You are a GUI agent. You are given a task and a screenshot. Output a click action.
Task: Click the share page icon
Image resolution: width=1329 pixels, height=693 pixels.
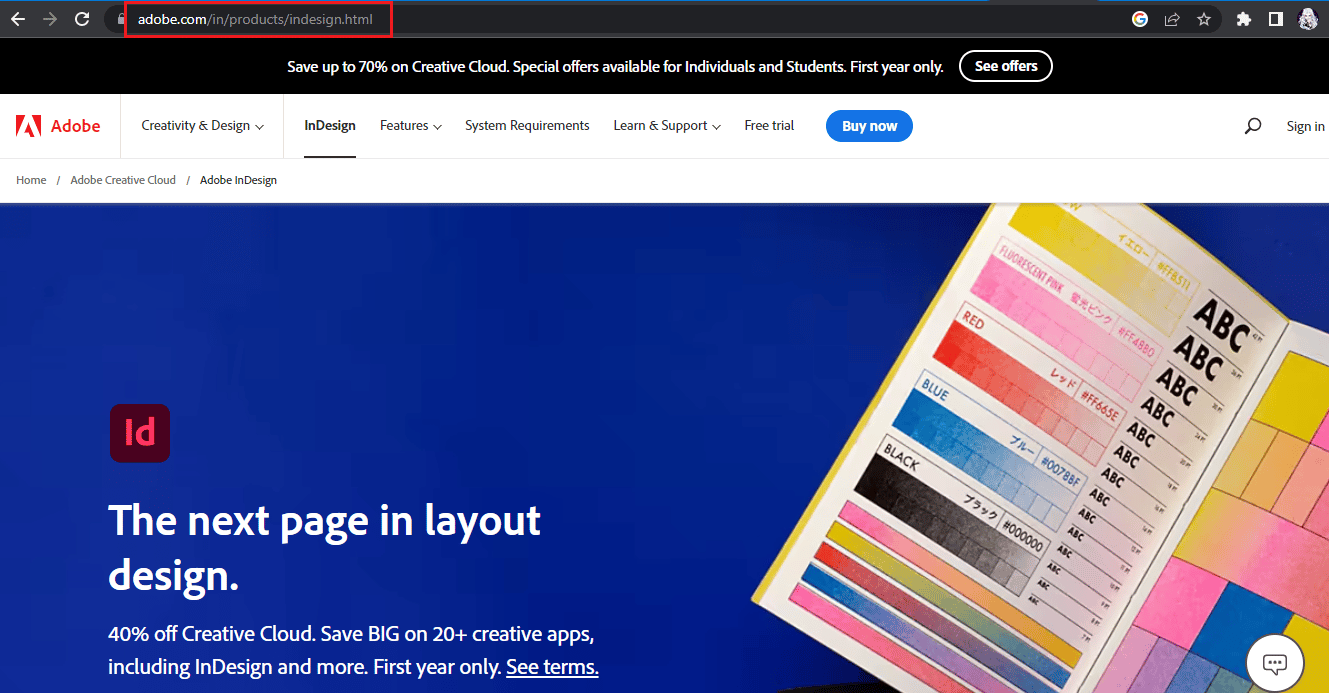pyautogui.click(x=1172, y=19)
